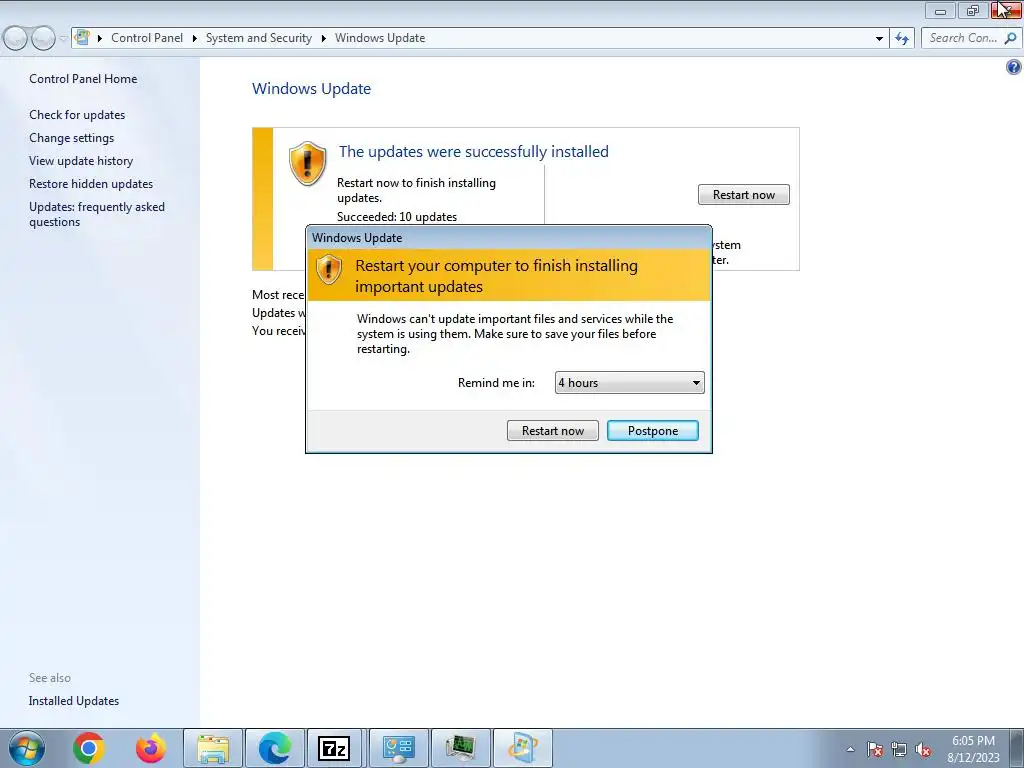Open Installed Updates link
The width and height of the screenshot is (1024, 768).
point(74,701)
